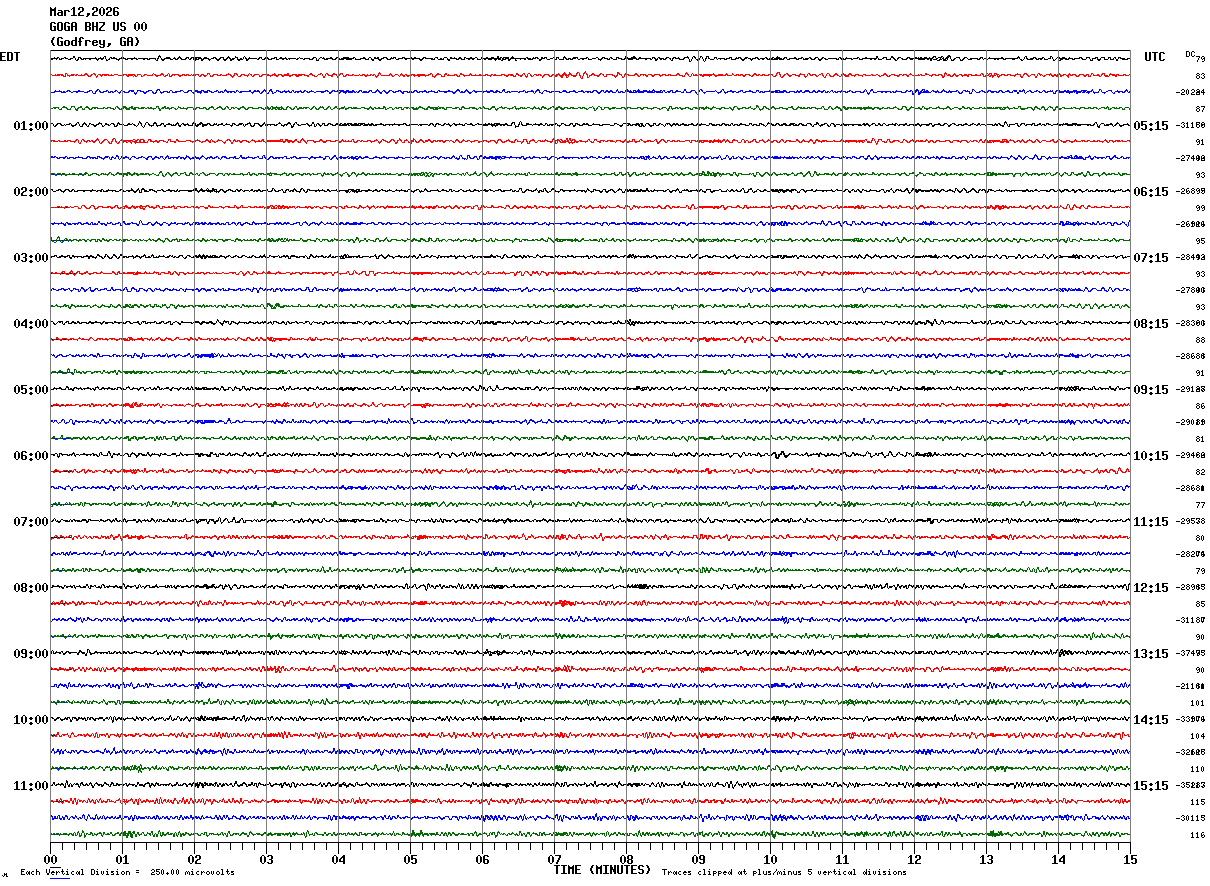
Task: Click minute 05 on the time axis
Action: point(410,859)
